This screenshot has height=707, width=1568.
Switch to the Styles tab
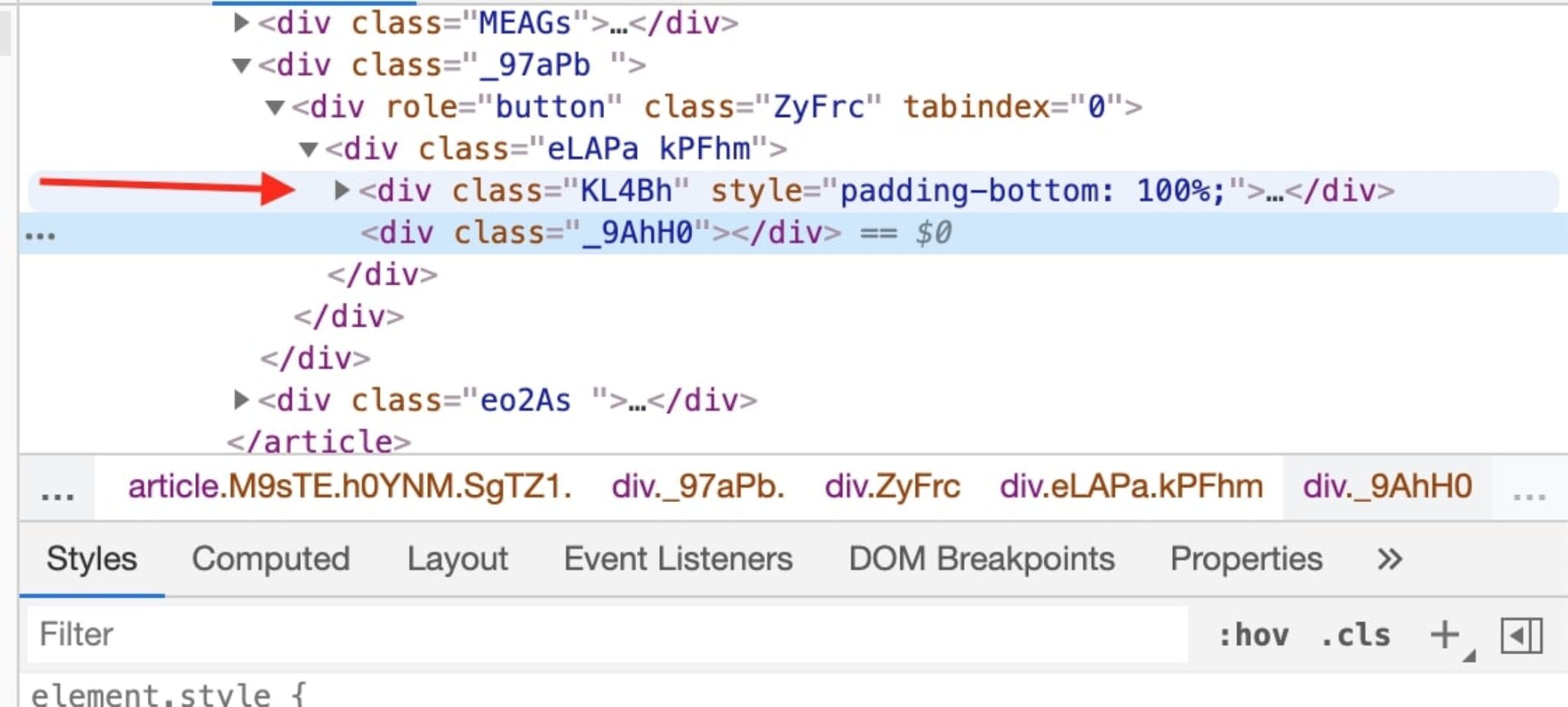coord(92,559)
